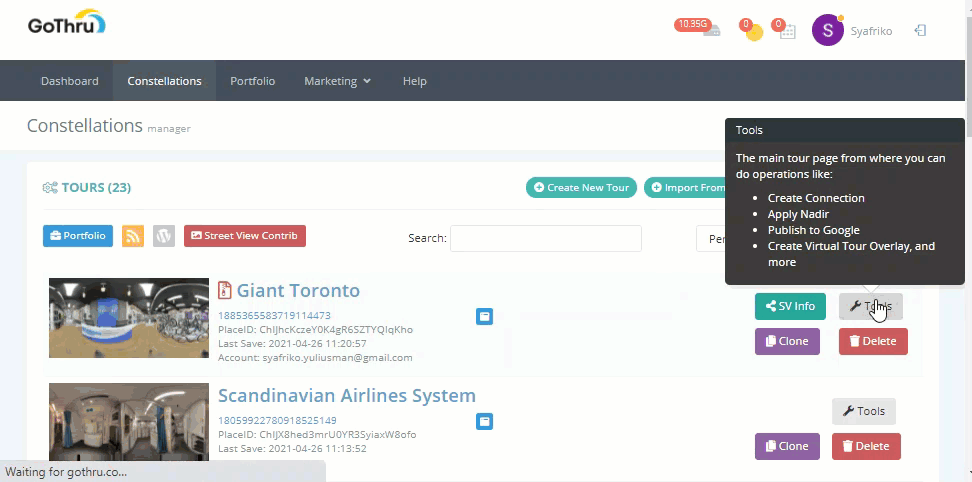Click the WordPress plugin icon
This screenshot has width=972, height=482.
point(164,236)
